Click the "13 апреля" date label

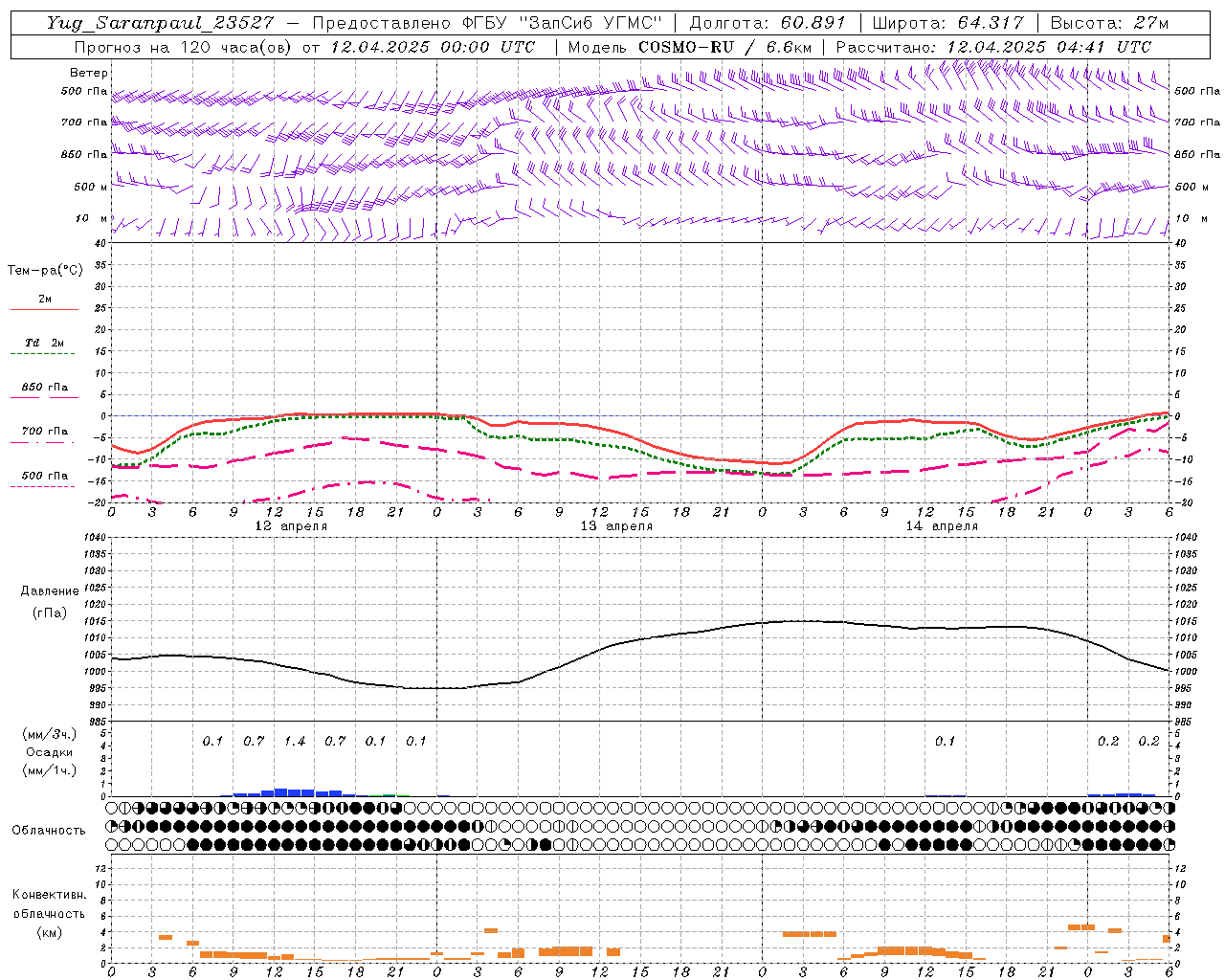(616, 526)
